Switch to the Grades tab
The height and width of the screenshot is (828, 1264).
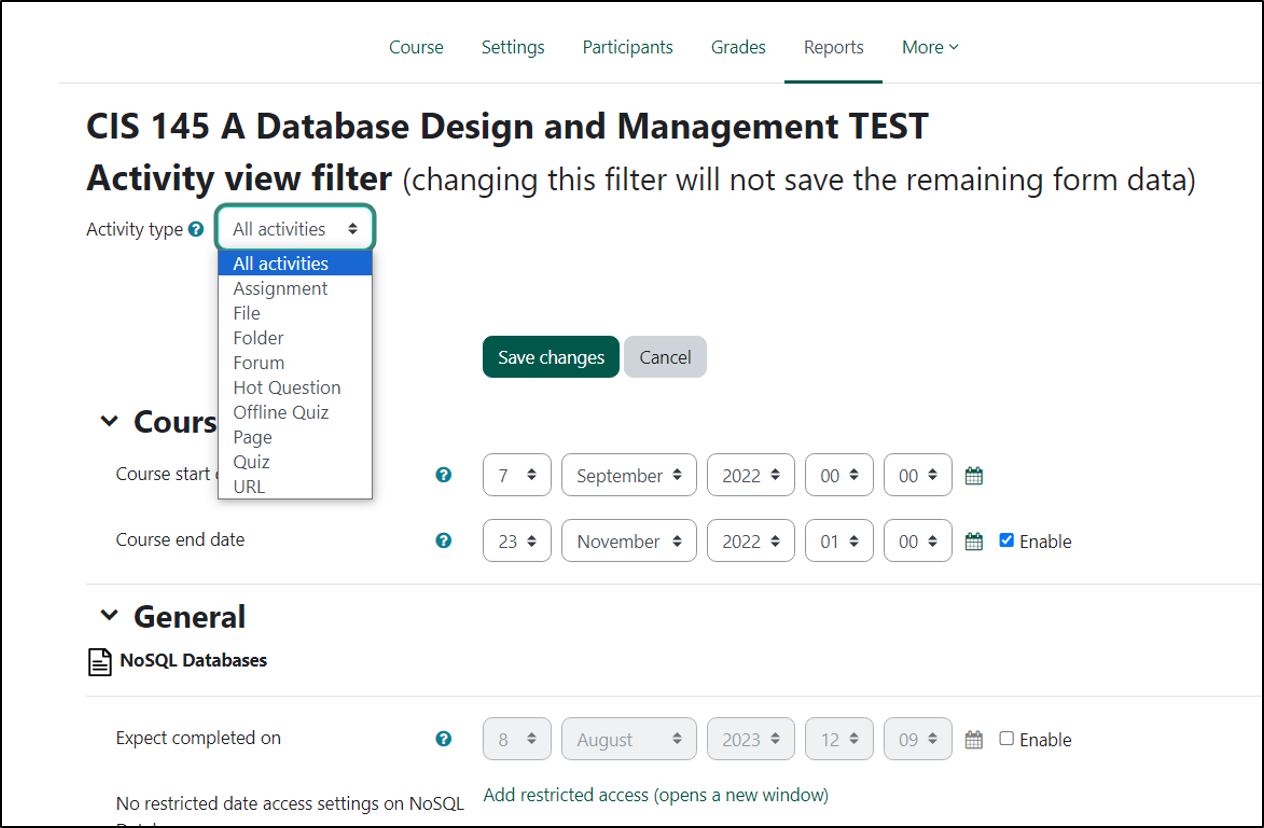[x=738, y=47]
